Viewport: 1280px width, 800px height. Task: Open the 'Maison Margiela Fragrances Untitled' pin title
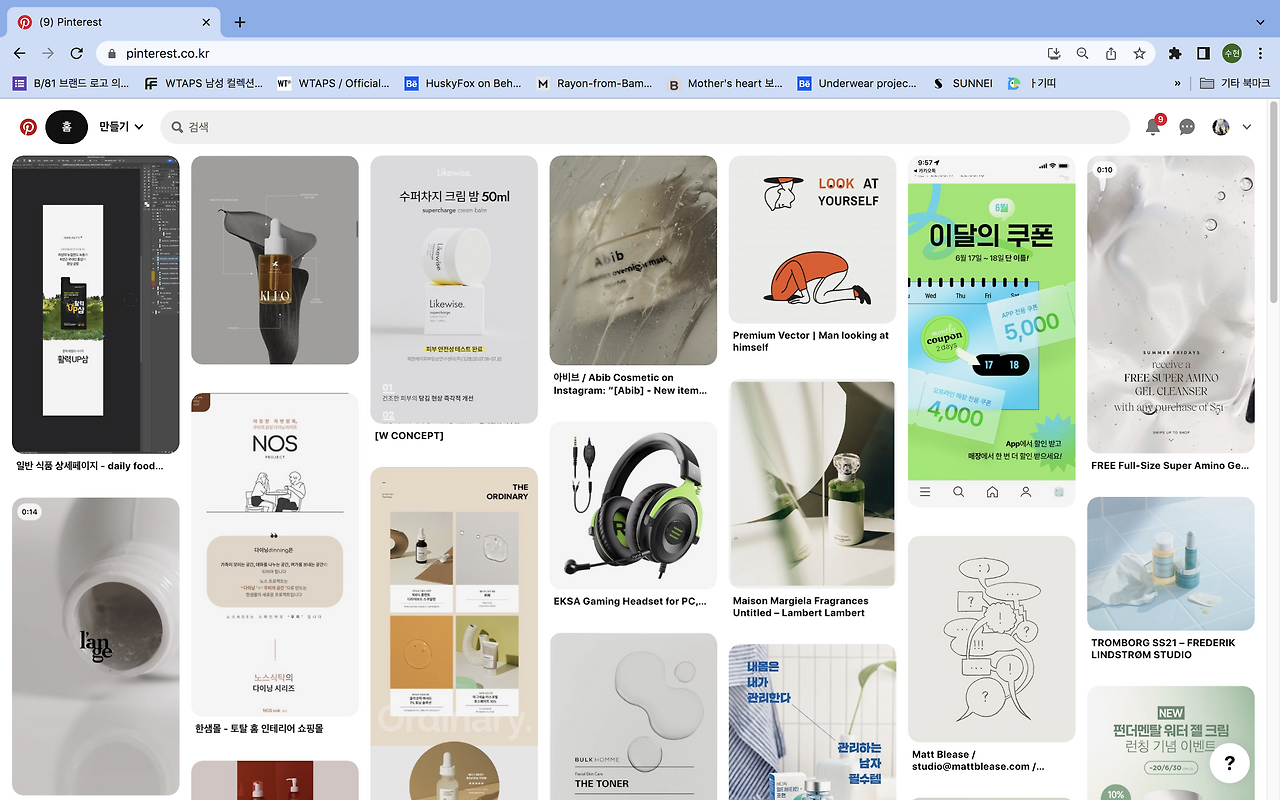pyautogui.click(x=800, y=607)
